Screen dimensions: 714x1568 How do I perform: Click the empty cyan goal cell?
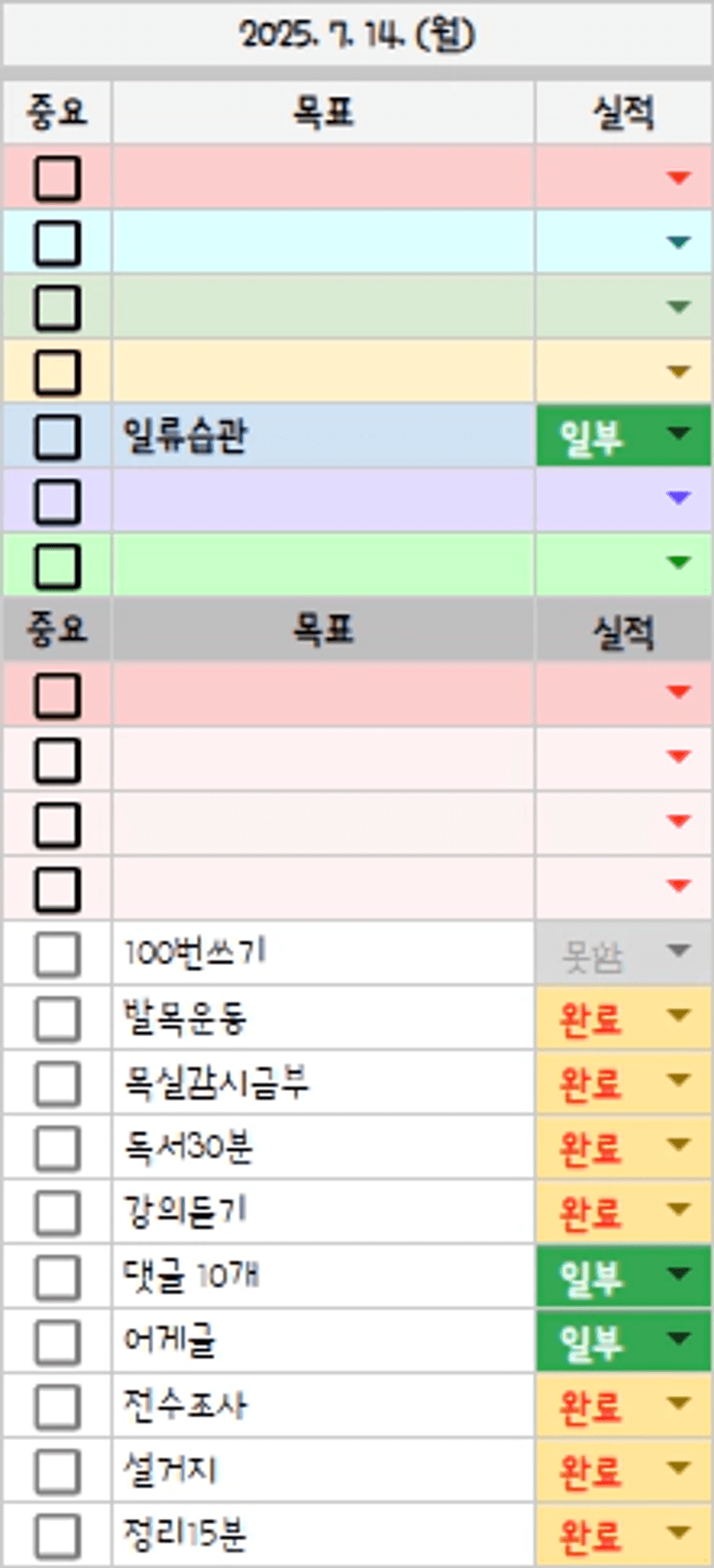(323, 242)
